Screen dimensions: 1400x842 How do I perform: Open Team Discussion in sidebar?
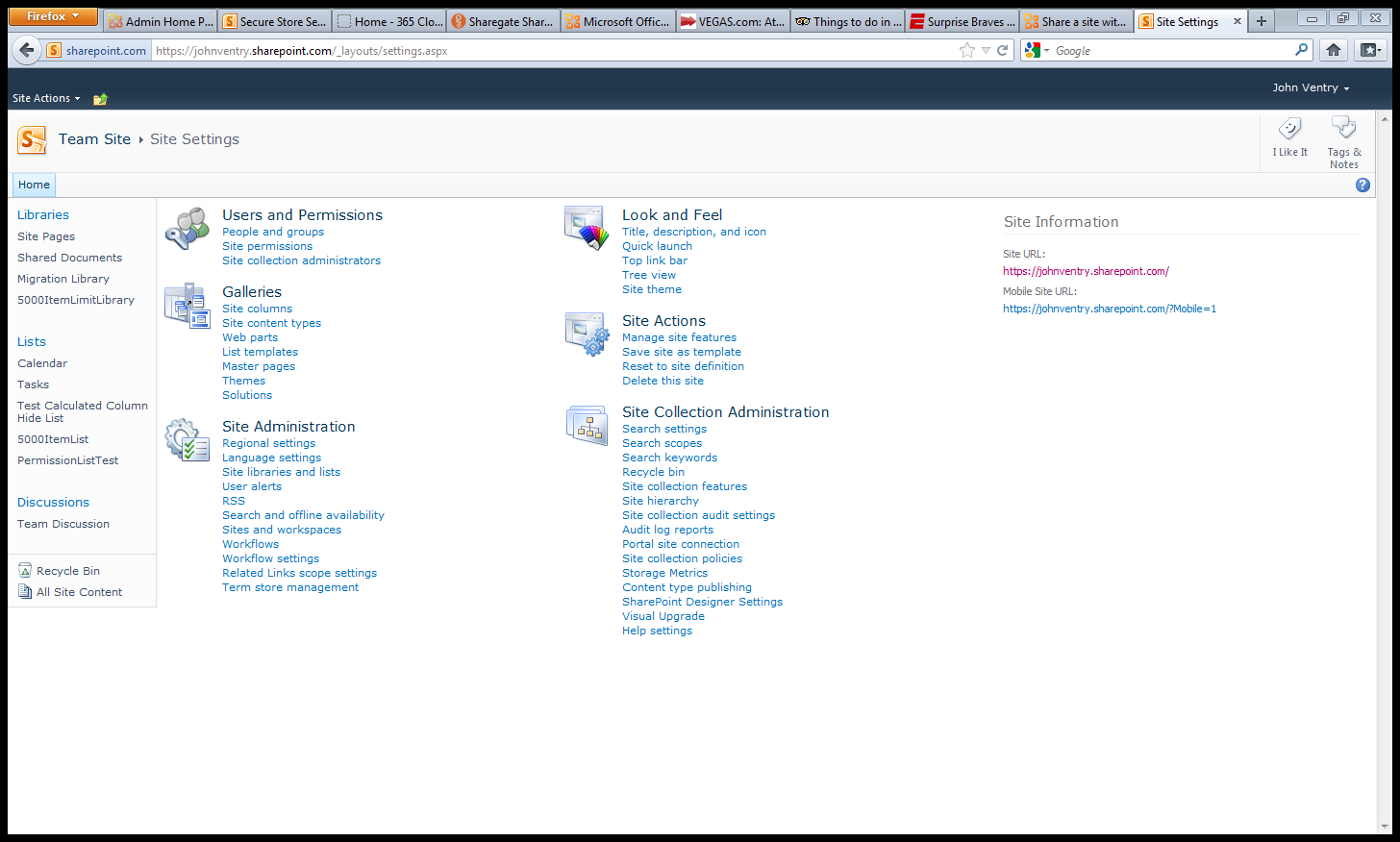(x=63, y=524)
